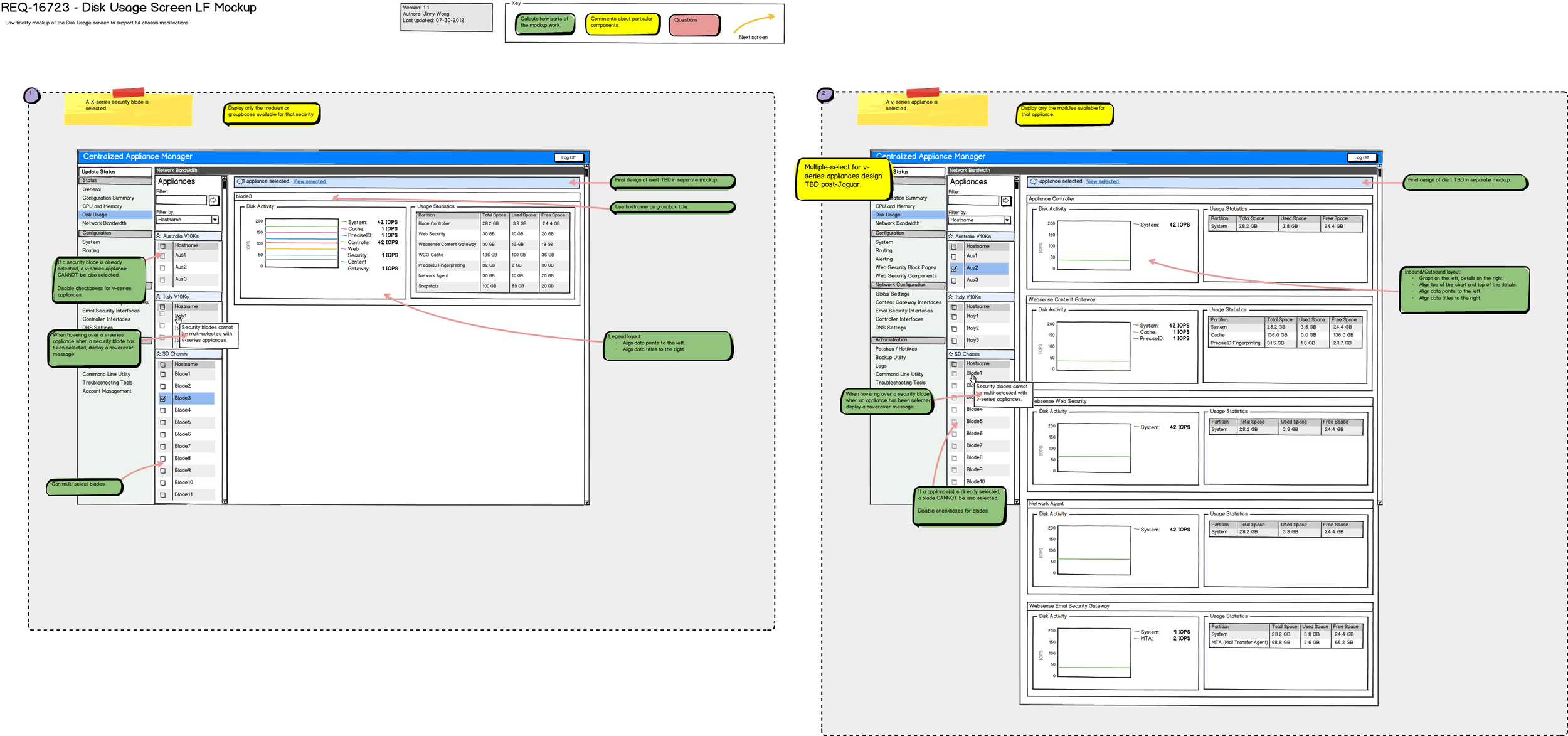Open the Filter by Hostname dropdown
Viewport: 1568px width, 736px height.
pos(215,220)
